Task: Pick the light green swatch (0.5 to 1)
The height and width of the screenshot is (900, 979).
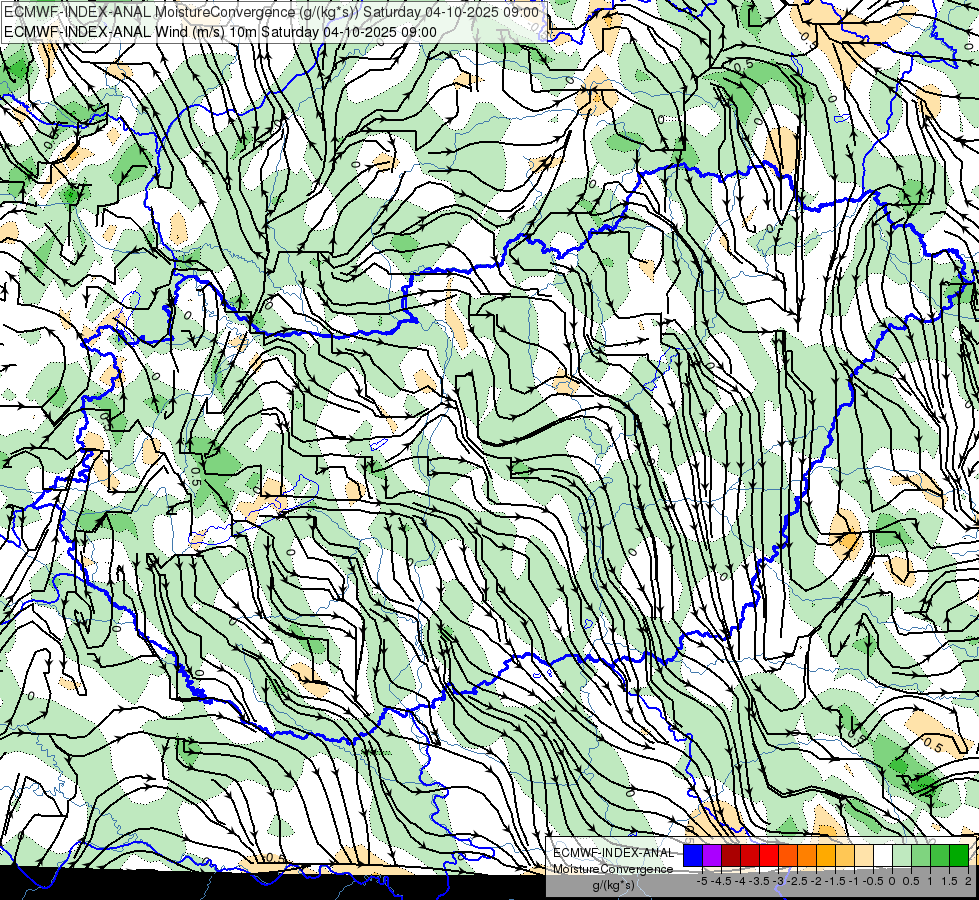Action: (x=921, y=856)
